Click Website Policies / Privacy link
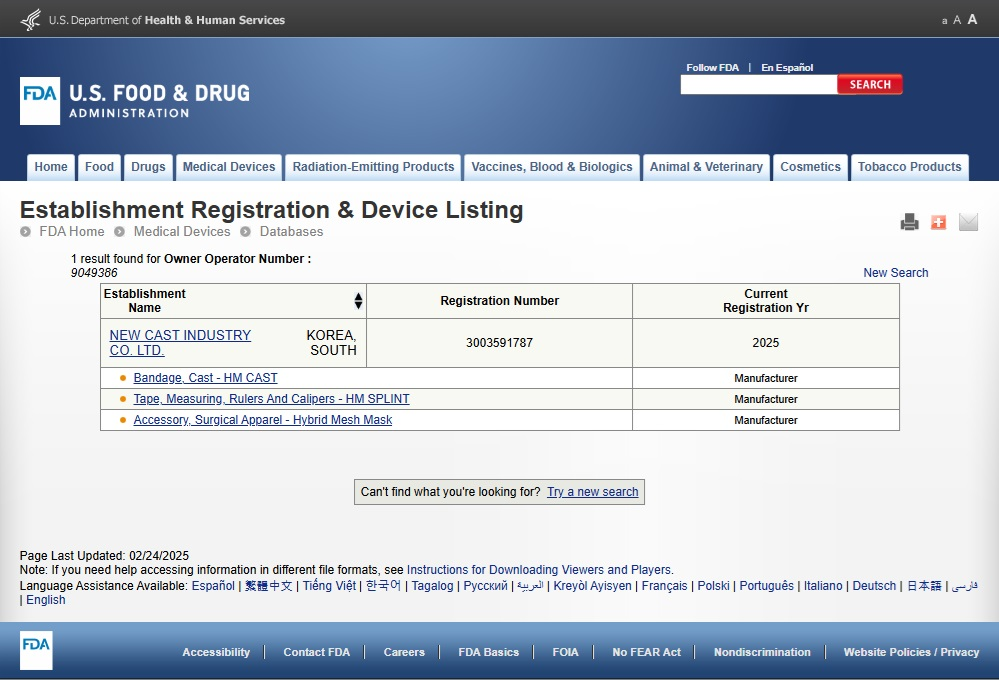Viewport: 999px width, 680px height. tap(911, 652)
